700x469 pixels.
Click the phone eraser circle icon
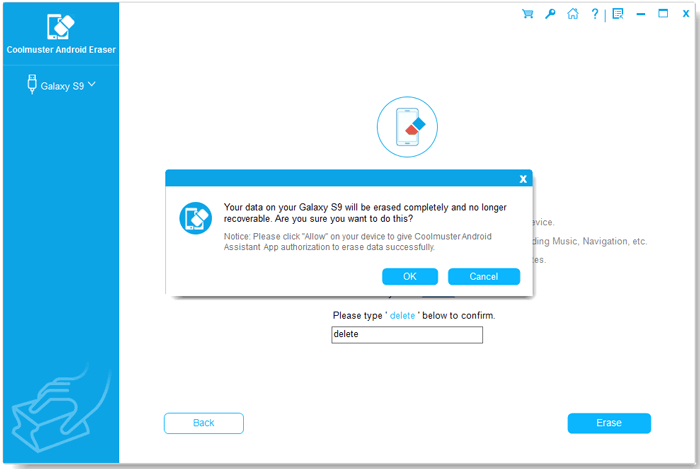407,127
